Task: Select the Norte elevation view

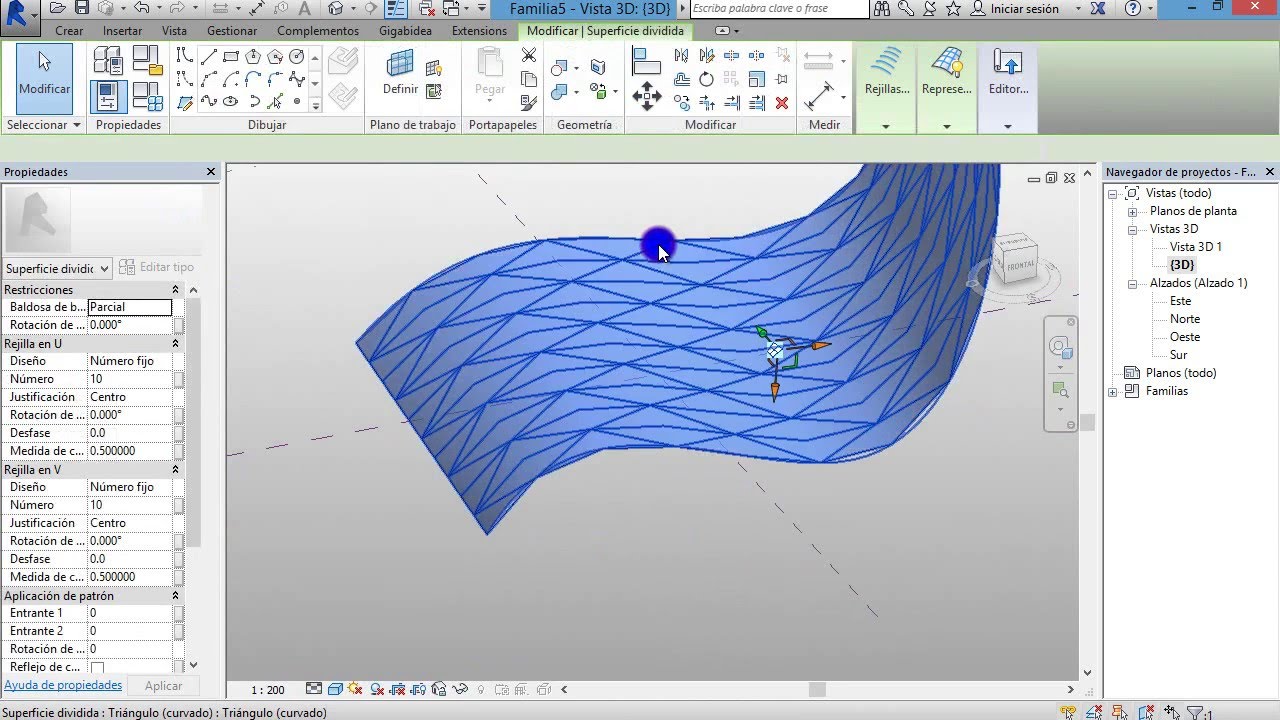Action: 1184,319
